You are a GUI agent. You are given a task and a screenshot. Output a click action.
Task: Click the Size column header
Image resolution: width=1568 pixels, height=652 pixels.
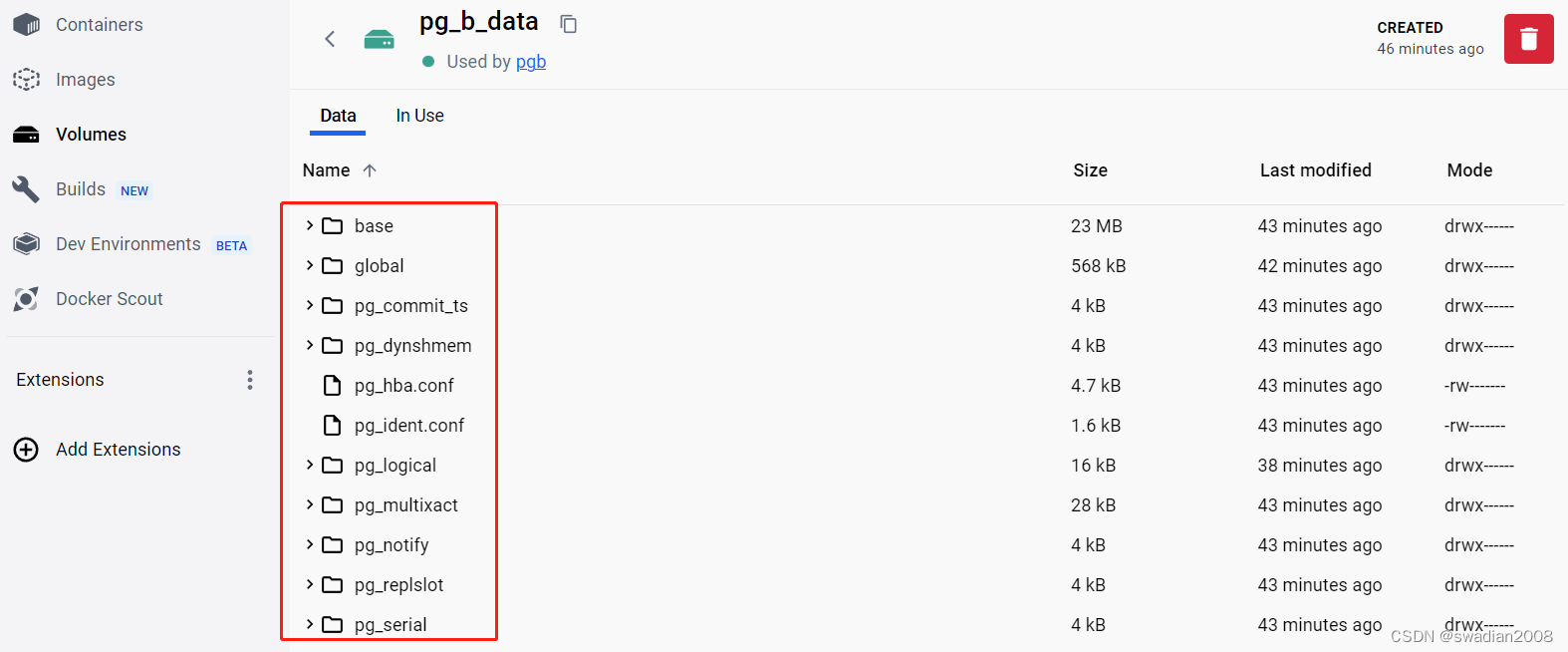(1090, 170)
